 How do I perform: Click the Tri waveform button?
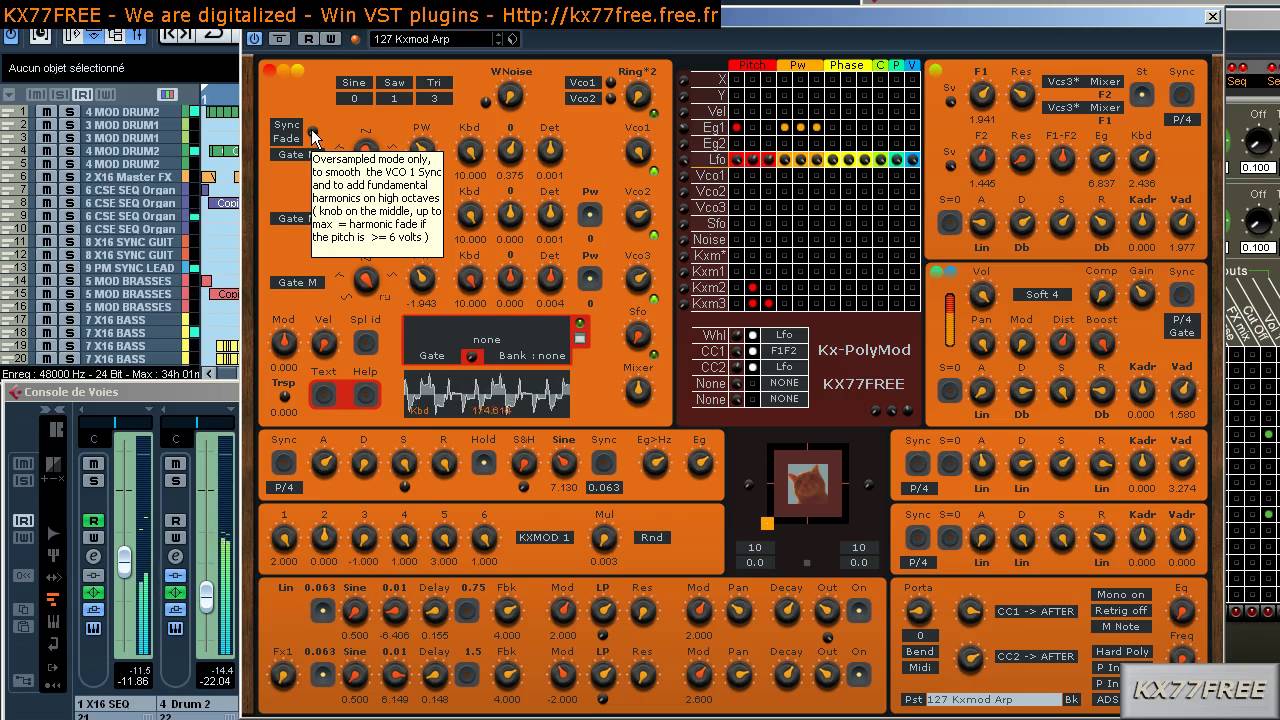(x=434, y=83)
